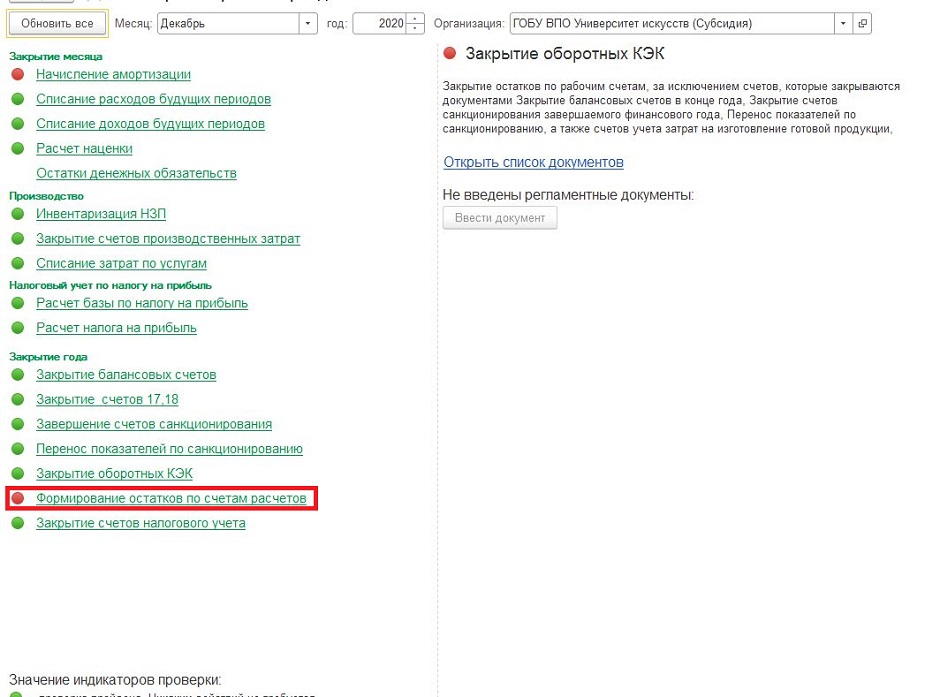Viewport: 940px width, 697px height.
Task: Click into the year 2020 field
Action: [380, 23]
